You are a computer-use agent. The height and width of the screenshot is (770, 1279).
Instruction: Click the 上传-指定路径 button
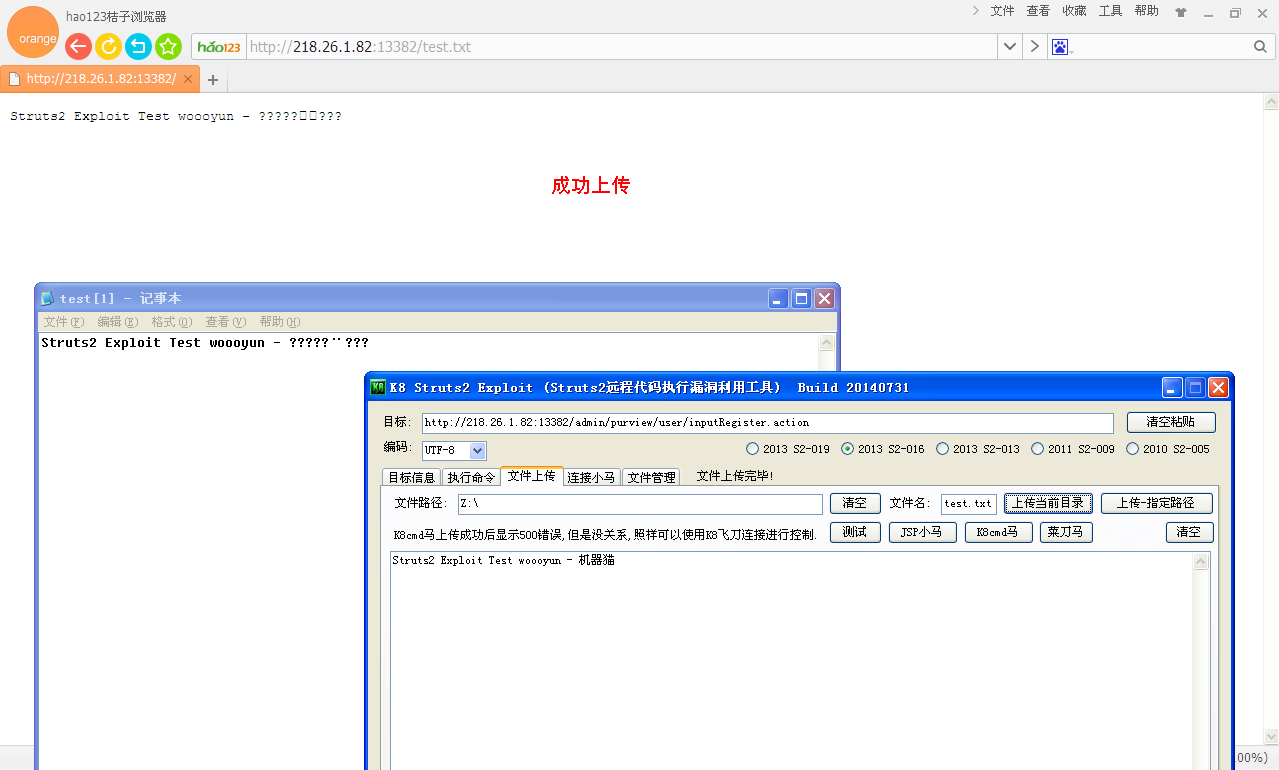tap(1156, 503)
